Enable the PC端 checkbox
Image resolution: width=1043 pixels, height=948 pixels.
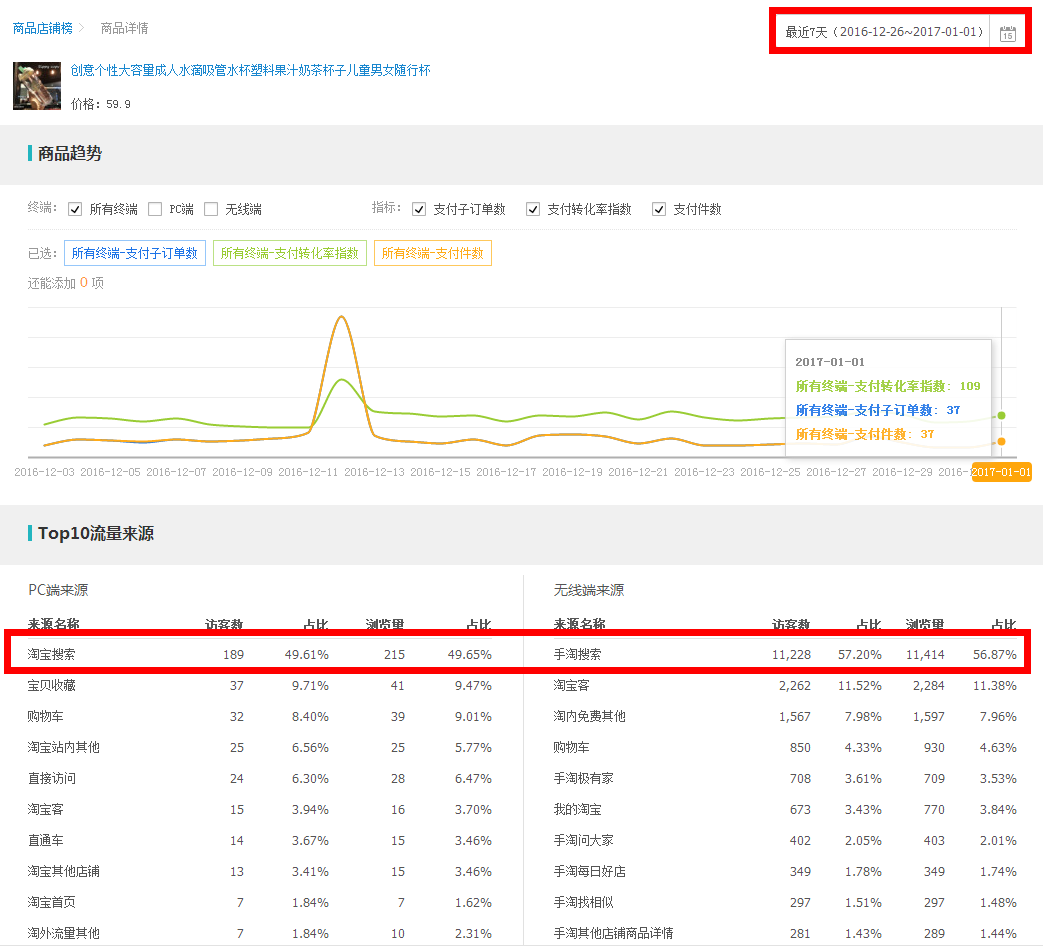(x=155, y=210)
